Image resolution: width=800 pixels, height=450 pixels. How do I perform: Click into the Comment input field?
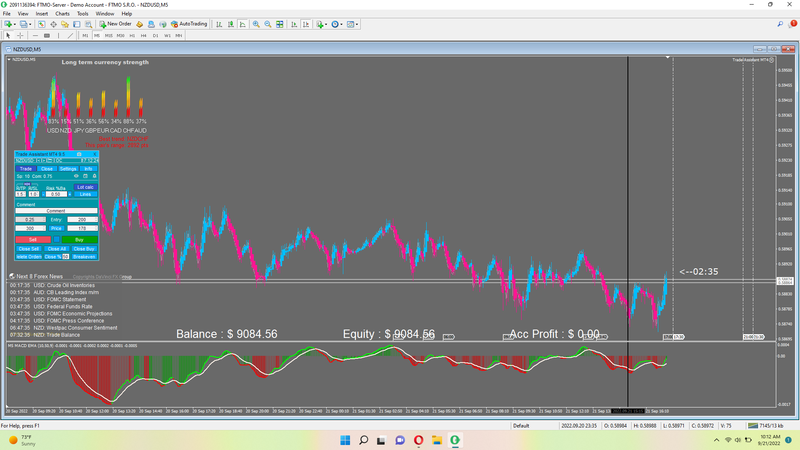[x=56, y=211]
